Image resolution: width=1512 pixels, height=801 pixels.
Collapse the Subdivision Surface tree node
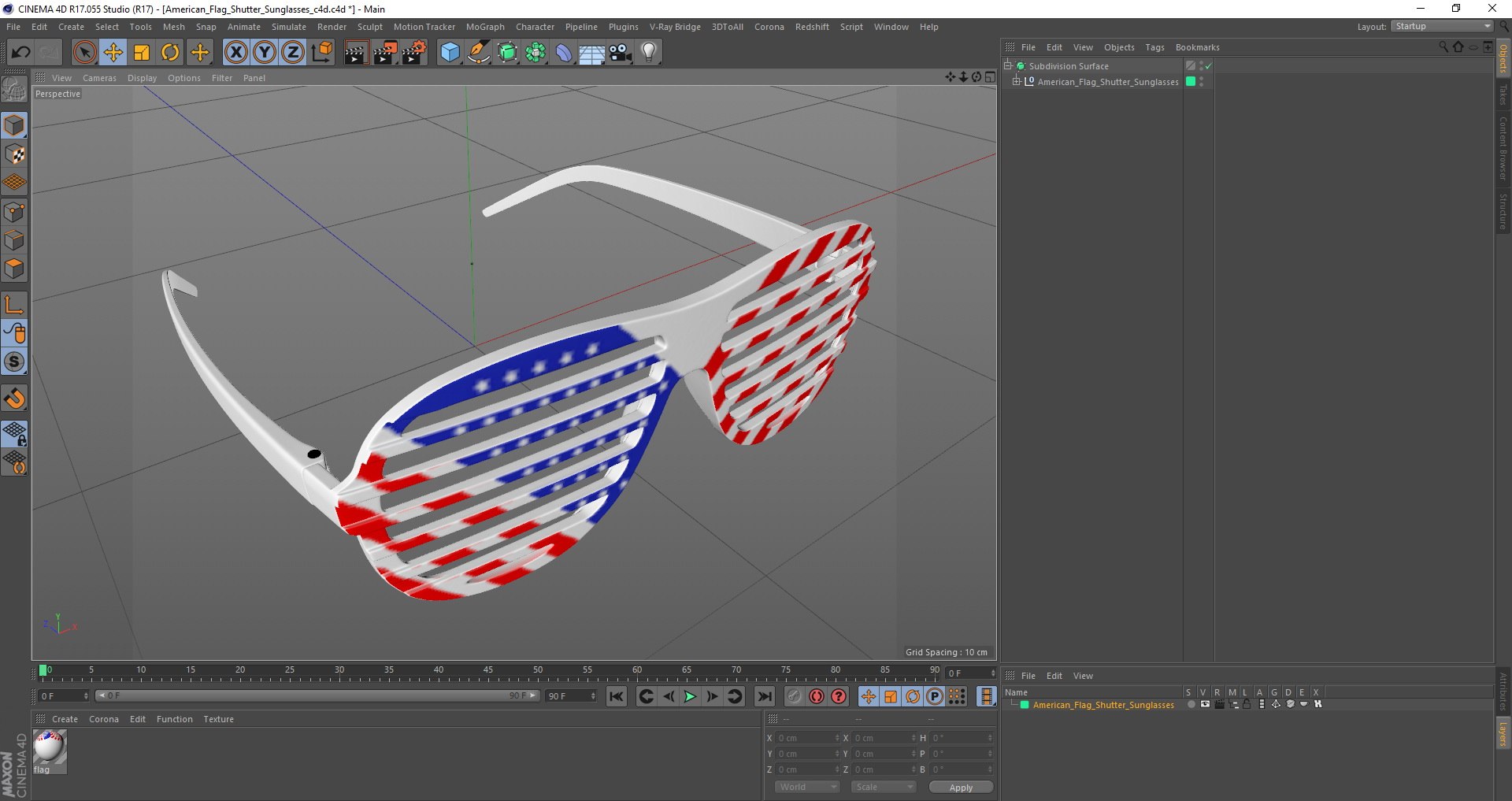(1007, 65)
